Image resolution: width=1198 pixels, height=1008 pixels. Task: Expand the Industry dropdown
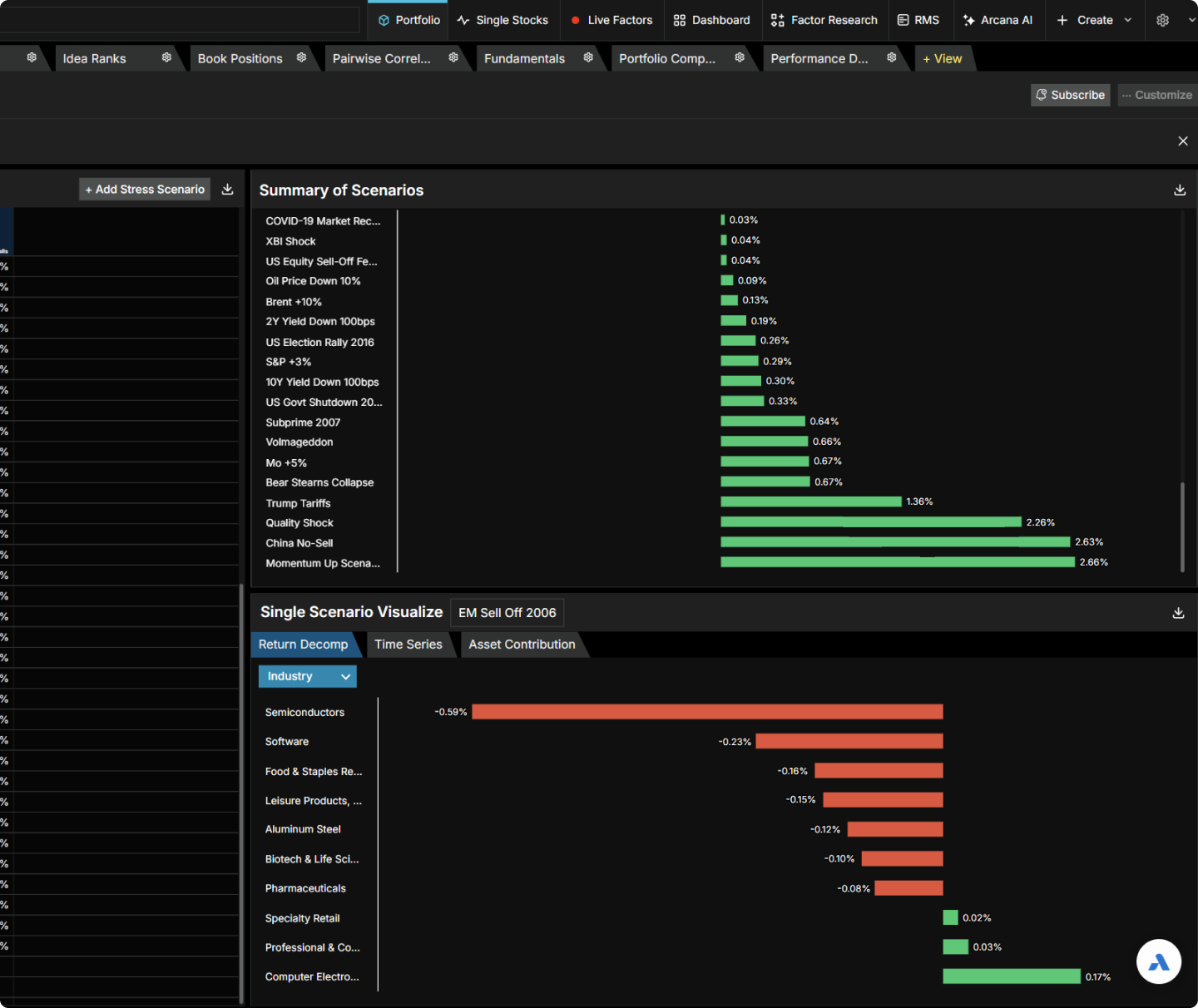click(x=308, y=676)
